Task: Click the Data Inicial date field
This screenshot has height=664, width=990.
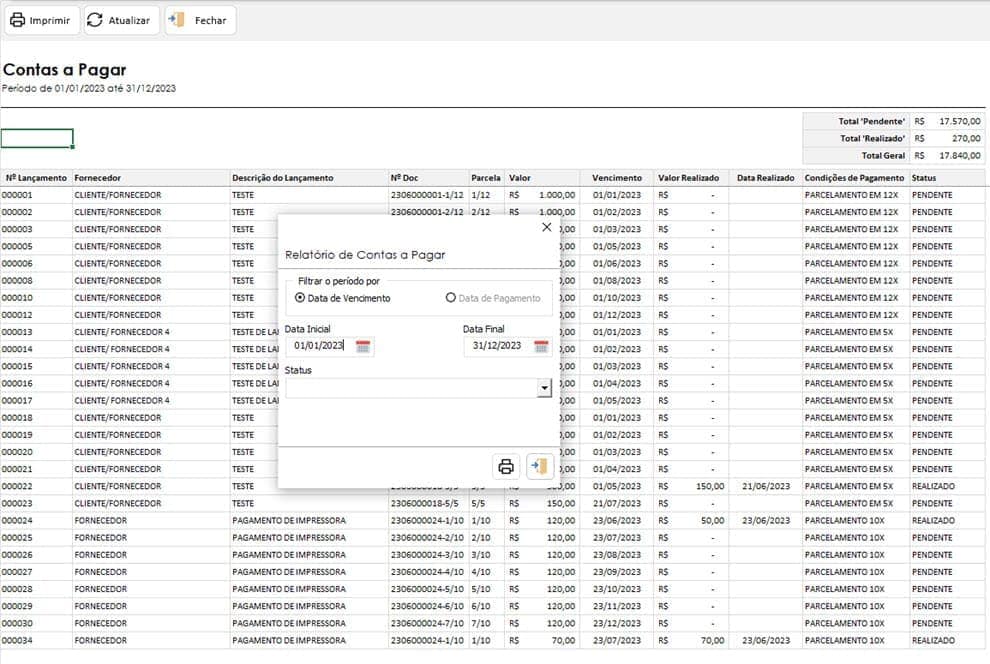Action: pyautogui.click(x=320, y=346)
